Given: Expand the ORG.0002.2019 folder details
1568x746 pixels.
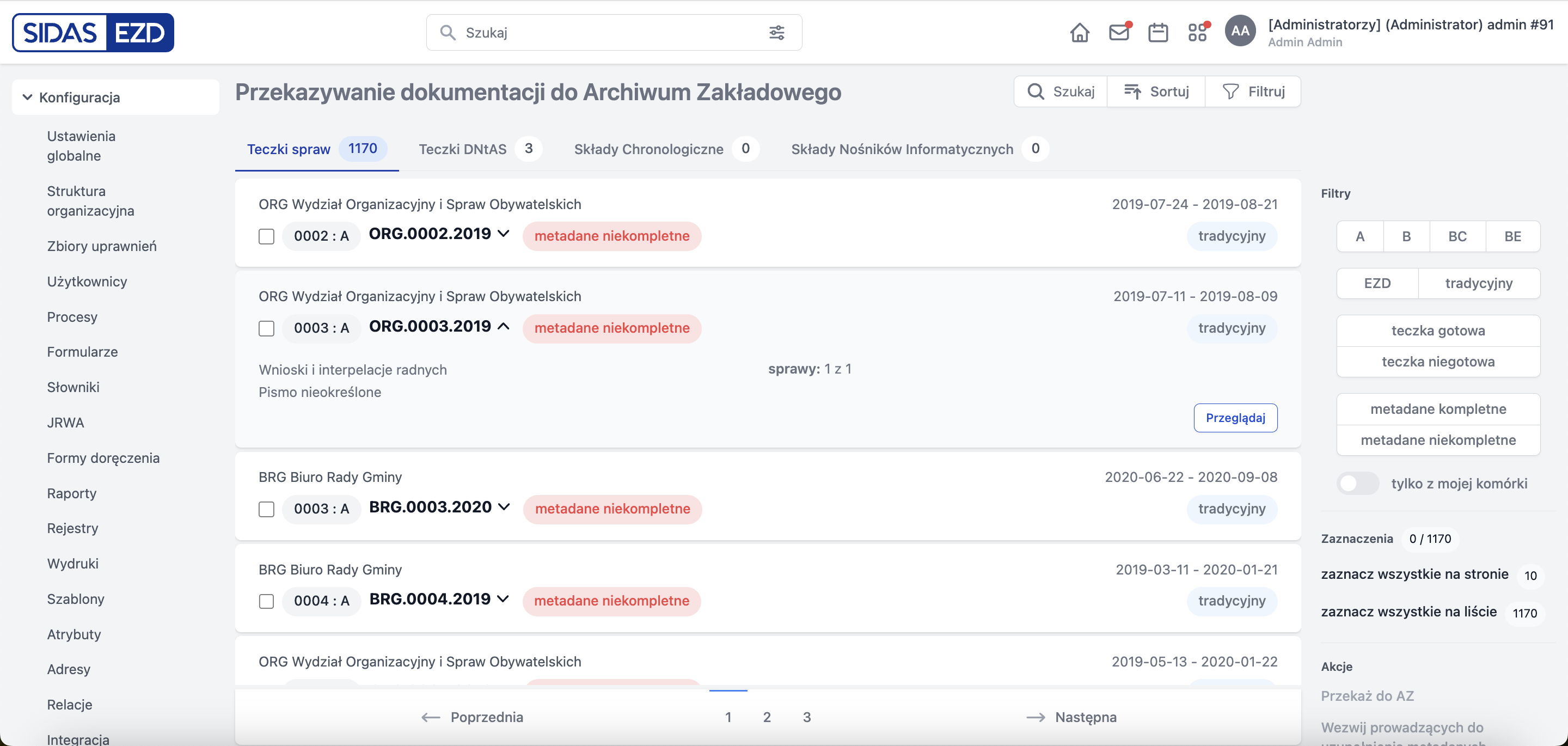Looking at the screenshot, I should click(503, 234).
